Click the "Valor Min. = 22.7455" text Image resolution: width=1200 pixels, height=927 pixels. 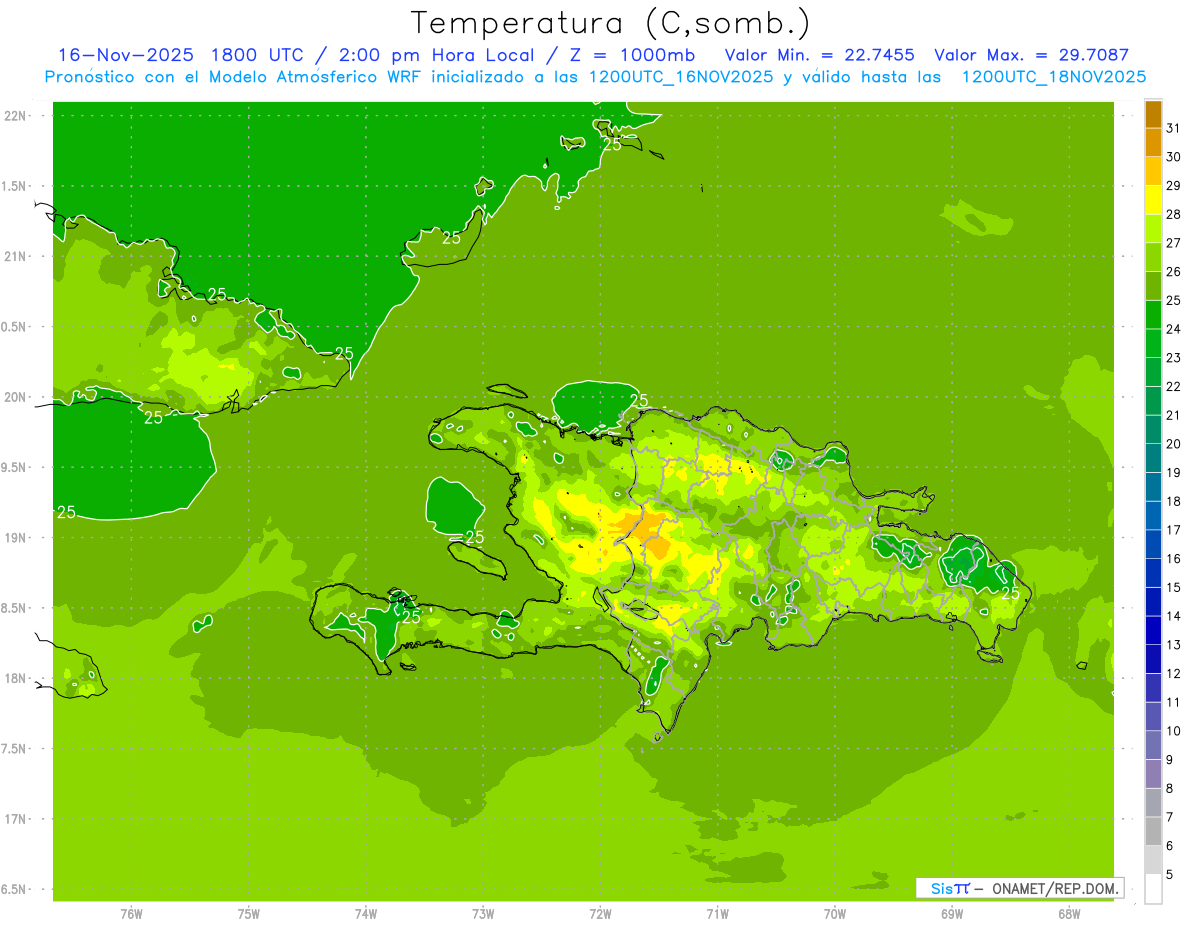tap(819, 55)
